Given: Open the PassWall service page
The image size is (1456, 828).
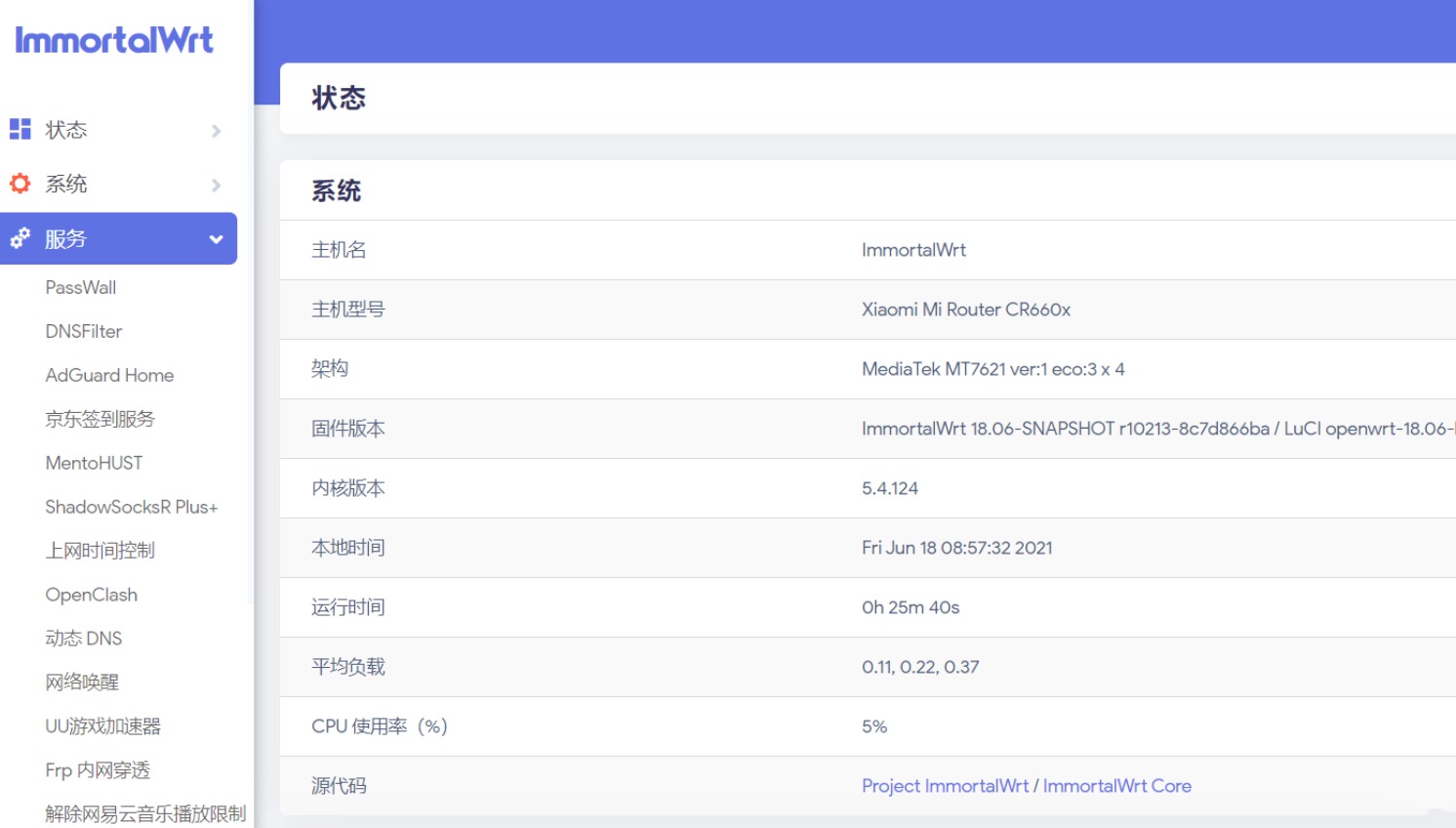Looking at the screenshot, I should coord(80,287).
